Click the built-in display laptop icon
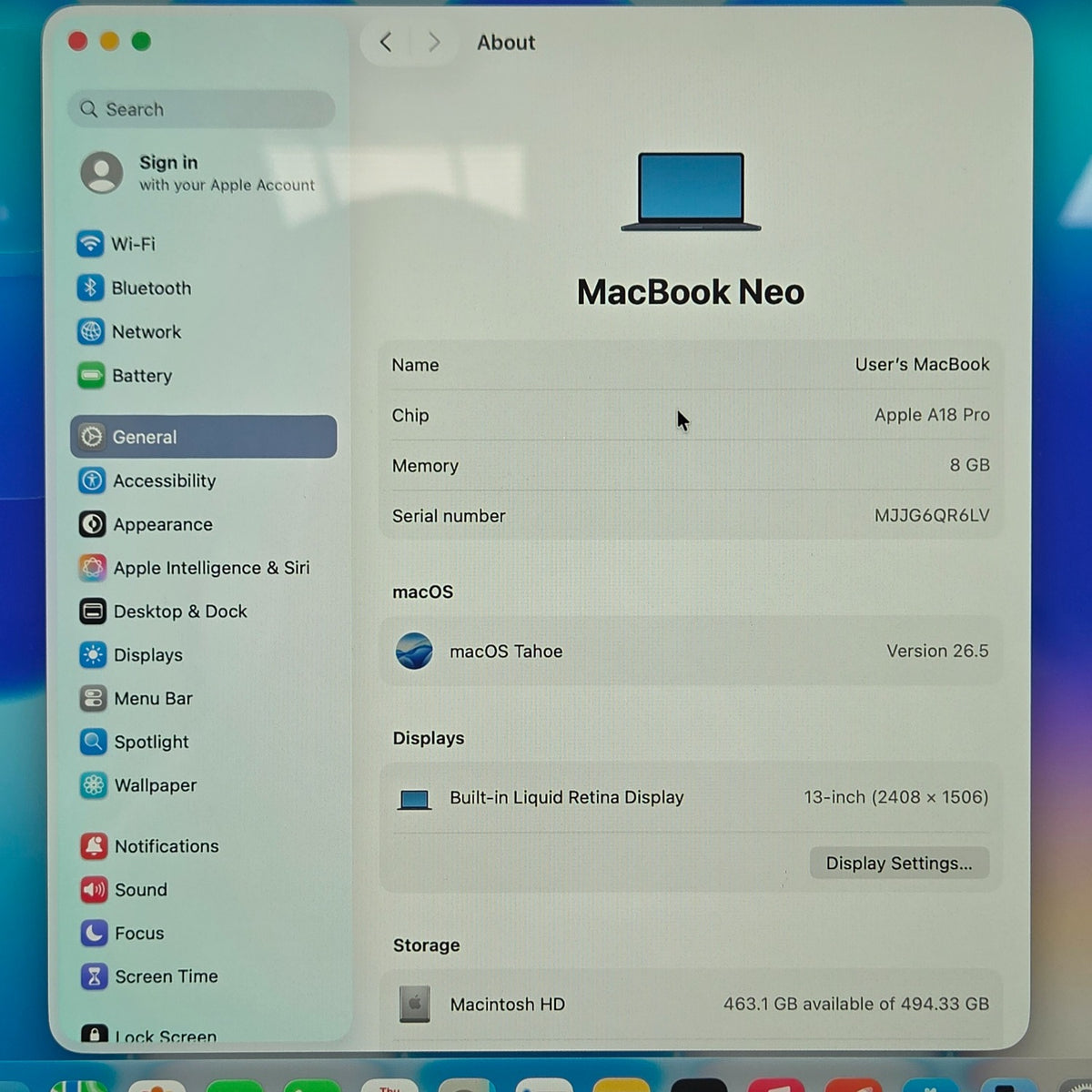The image size is (1092, 1092). 414,799
